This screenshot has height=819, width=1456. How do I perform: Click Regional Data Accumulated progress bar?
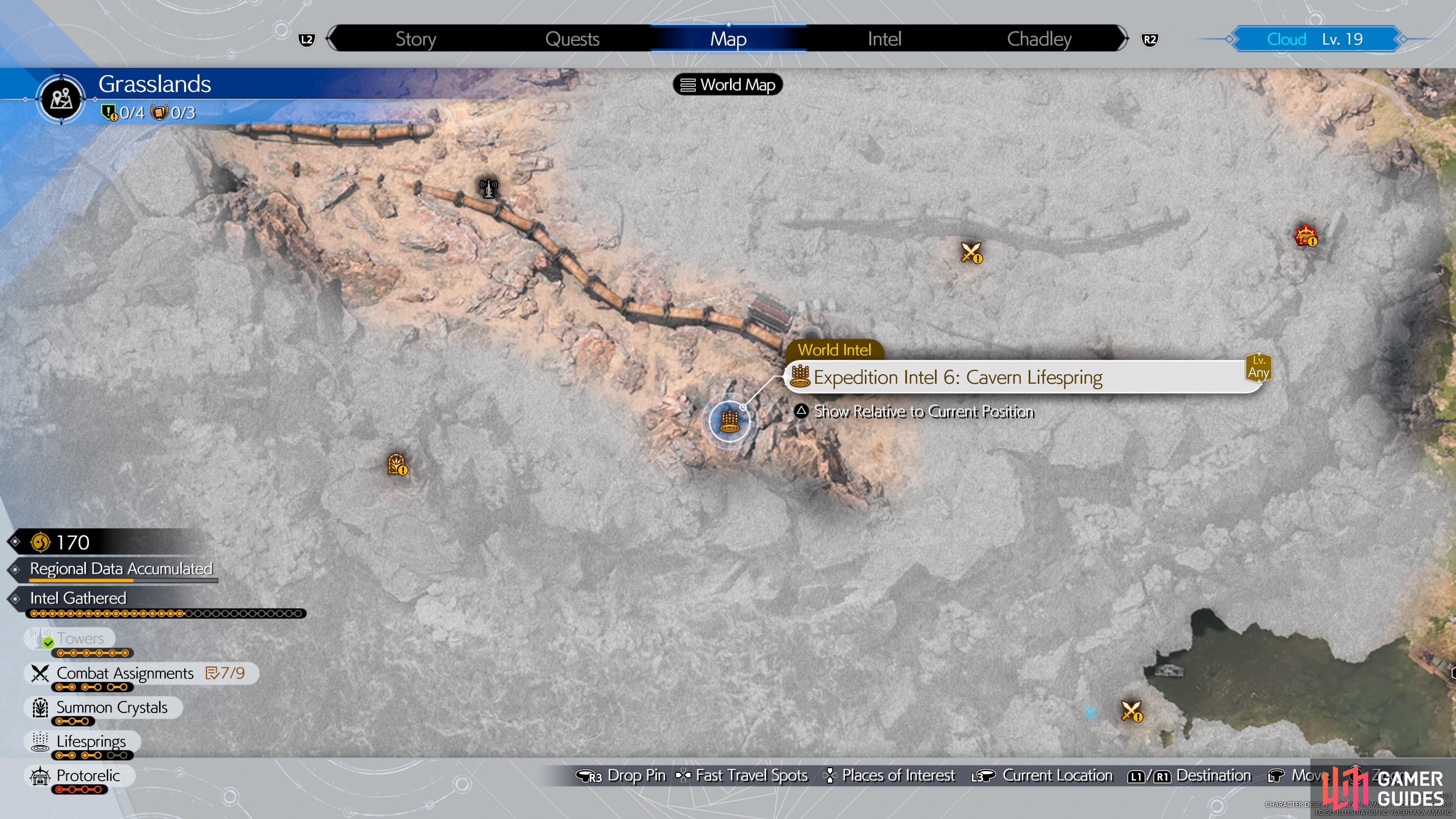coord(123,580)
